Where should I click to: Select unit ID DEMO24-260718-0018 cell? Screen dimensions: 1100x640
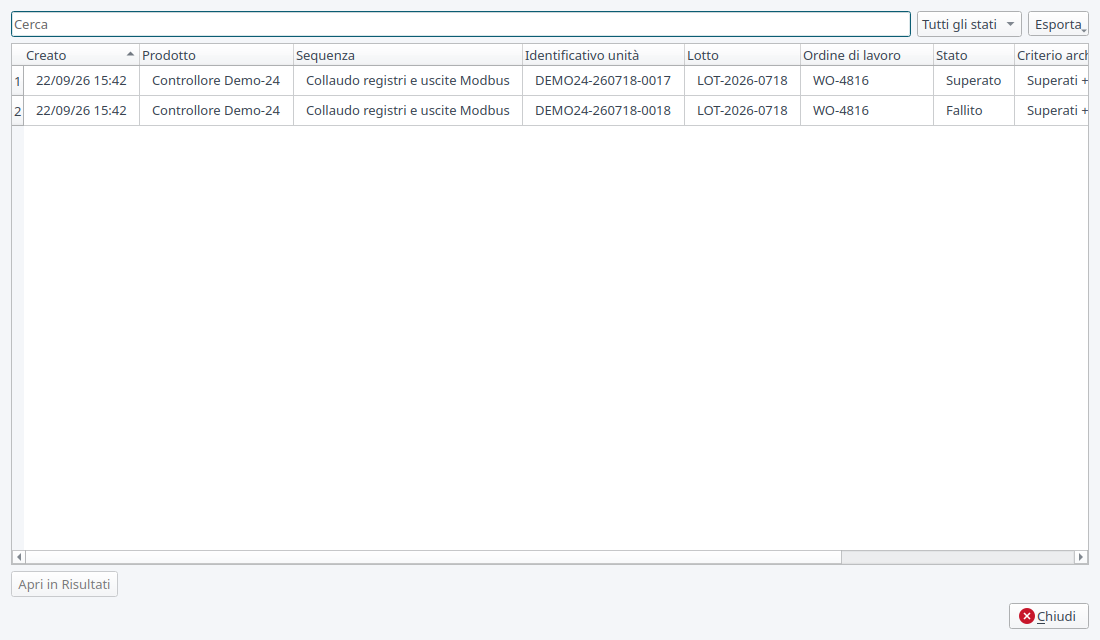click(603, 111)
